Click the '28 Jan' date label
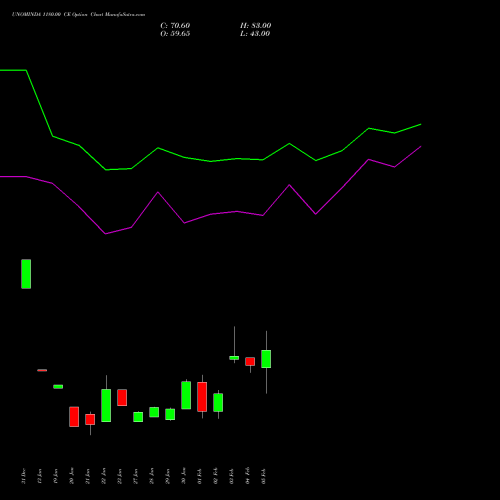Image resolution: width=500 pixels, height=500 pixels. (x=152, y=476)
